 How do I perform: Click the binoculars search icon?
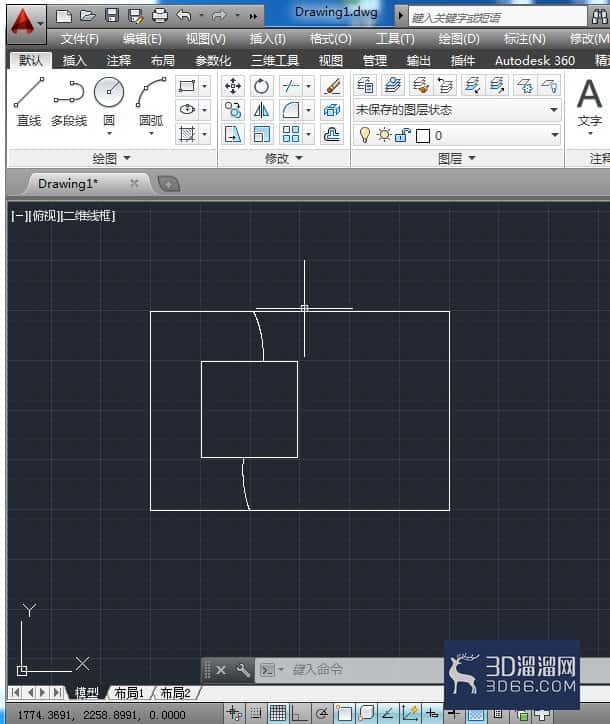(x=599, y=17)
